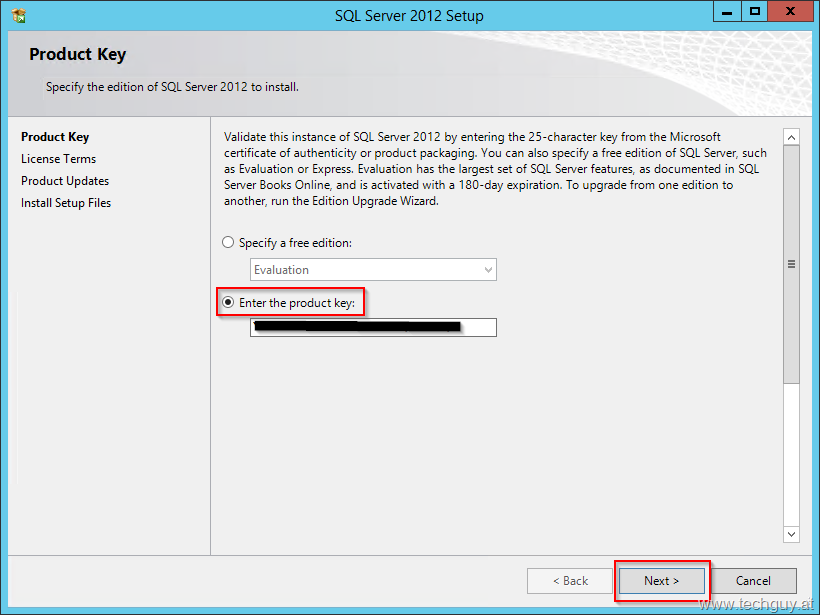The image size is (820, 615).
Task: Minimize the SQL Server 2012 Setup window
Action: click(x=727, y=12)
